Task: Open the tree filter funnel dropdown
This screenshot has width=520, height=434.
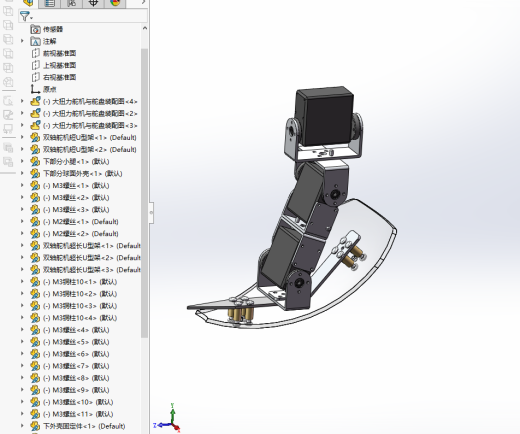Action: point(26,16)
